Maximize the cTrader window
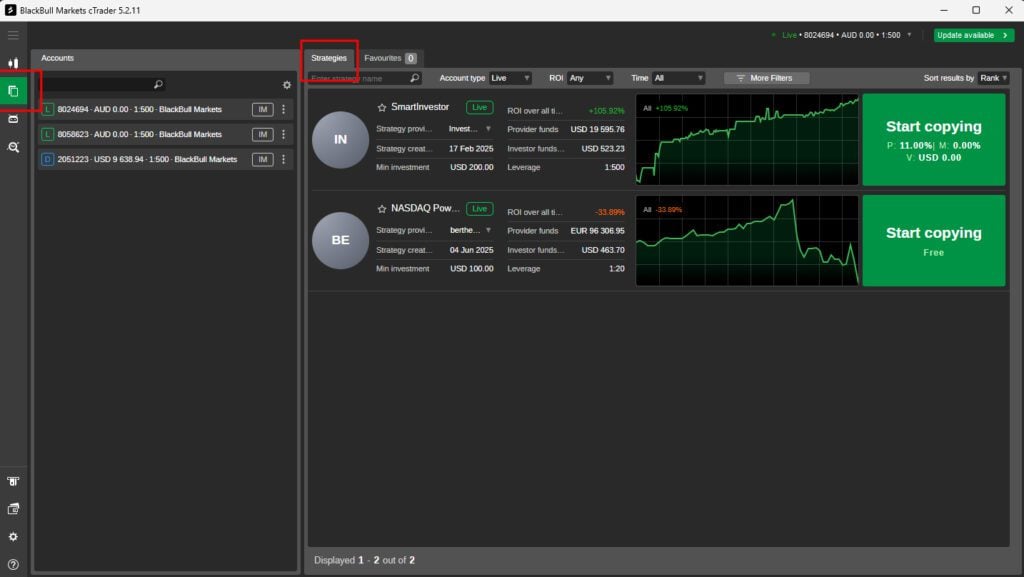 (976, 10)
